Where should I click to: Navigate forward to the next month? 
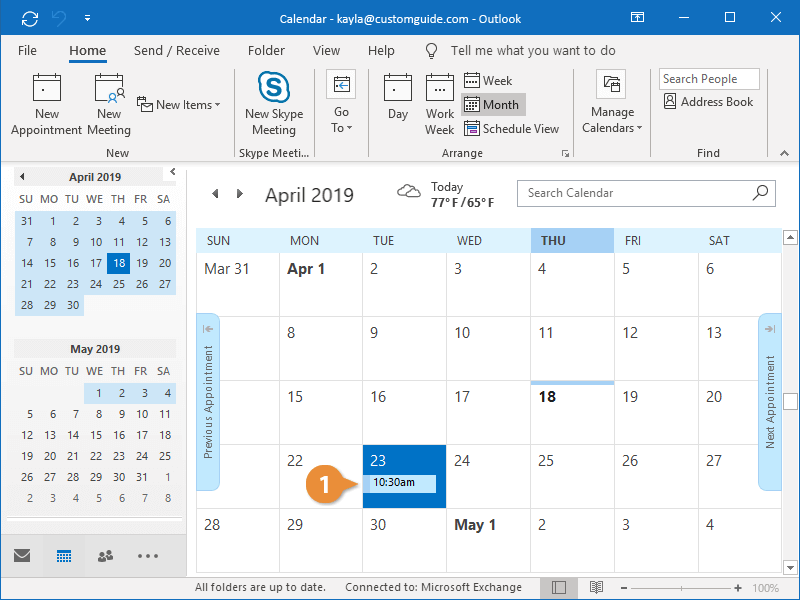[240, 194]
